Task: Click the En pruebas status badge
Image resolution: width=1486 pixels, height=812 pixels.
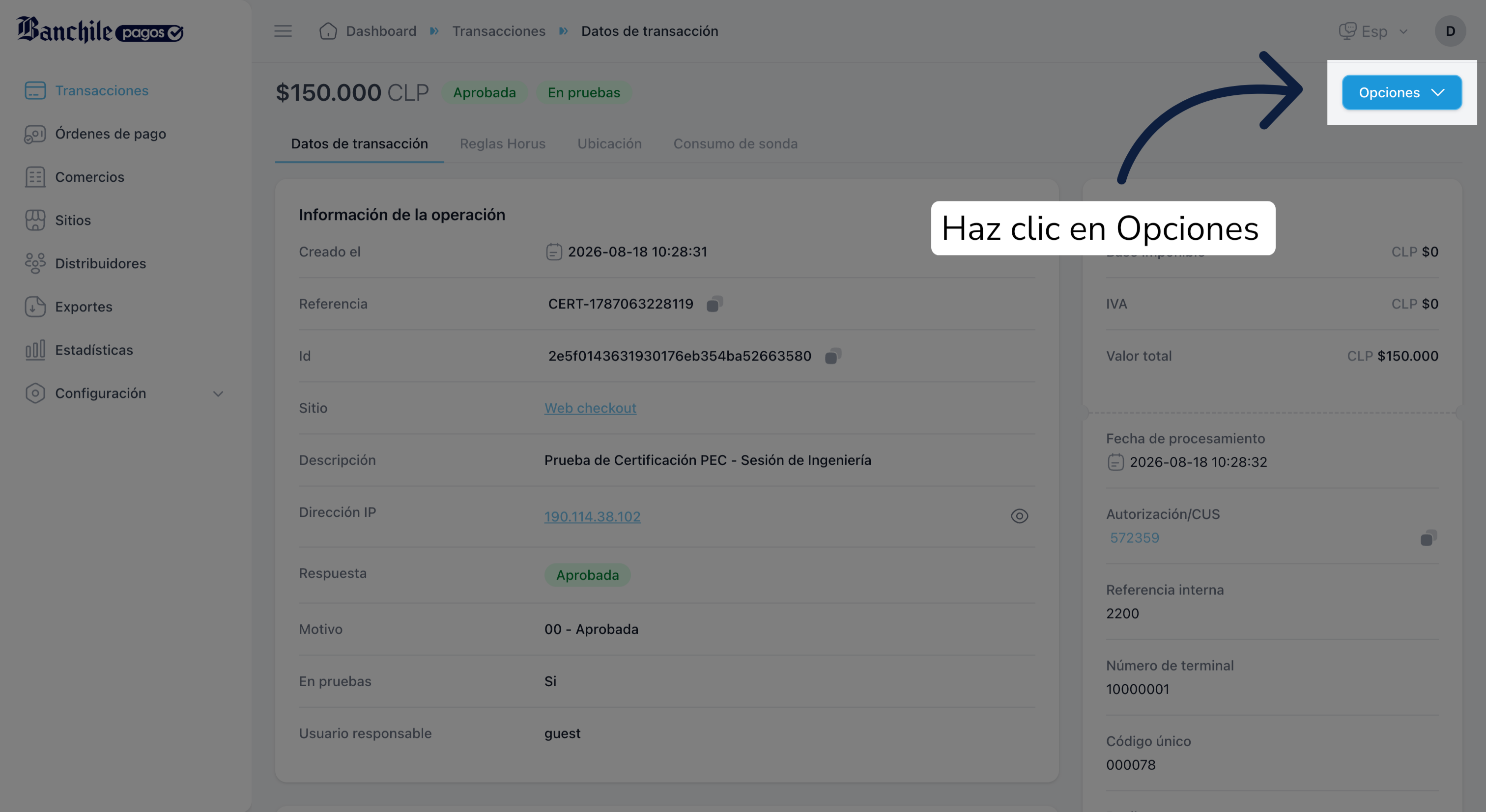Action: coord(584,92)
